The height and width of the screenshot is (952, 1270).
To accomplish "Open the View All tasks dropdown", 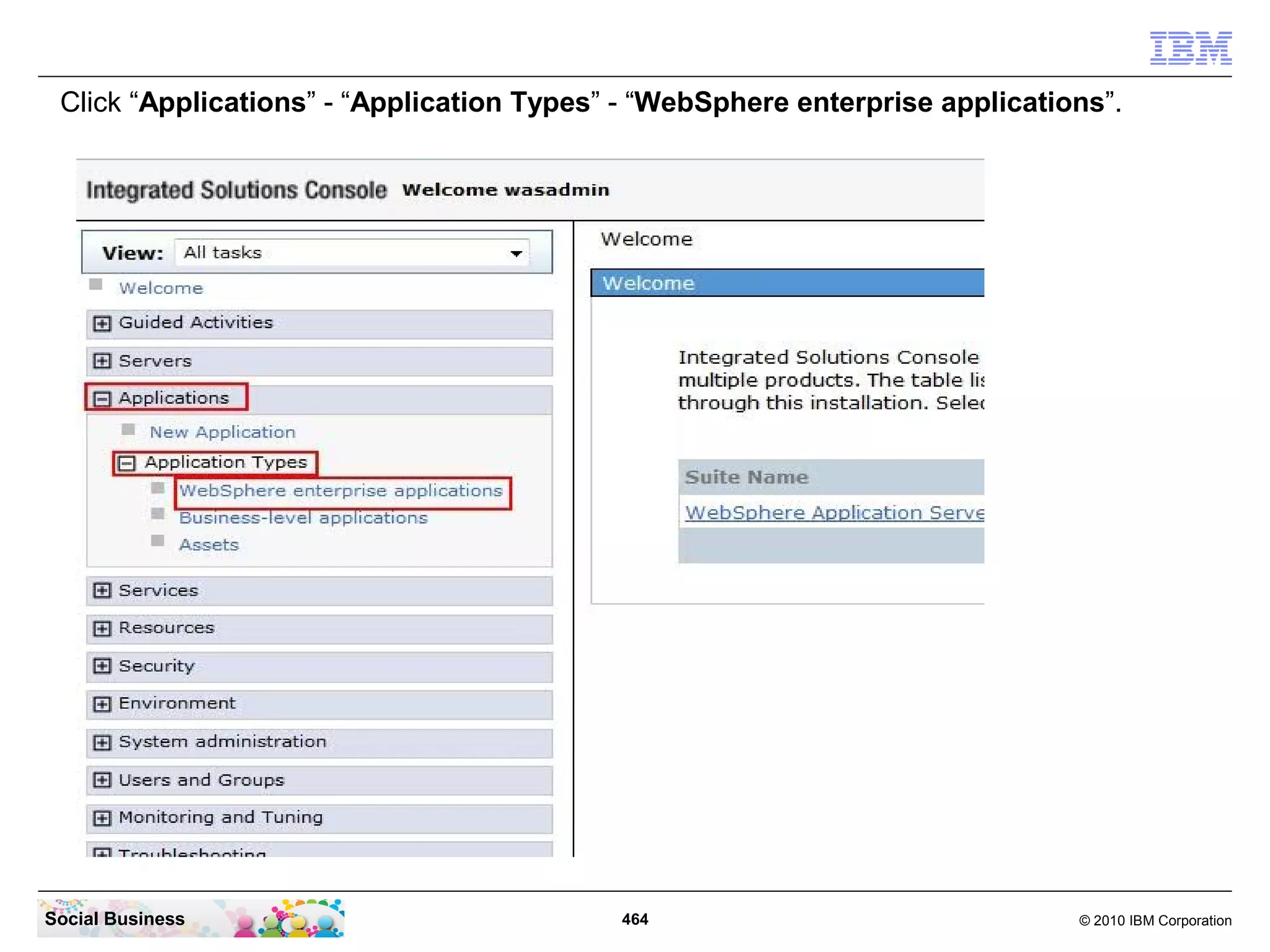I will point(352,253).
